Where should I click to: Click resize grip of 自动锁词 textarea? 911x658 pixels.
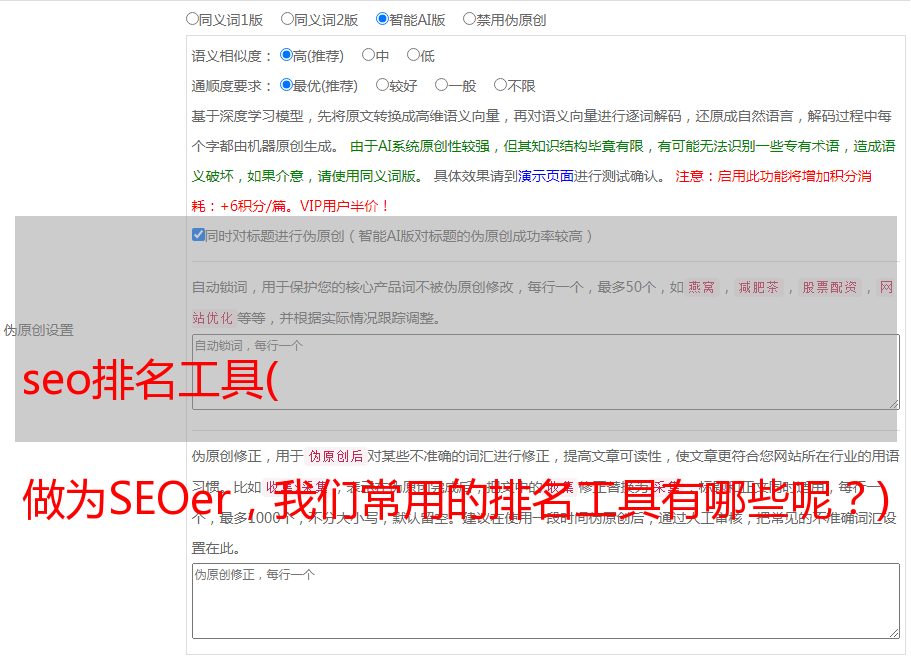[x=894, y=404]
